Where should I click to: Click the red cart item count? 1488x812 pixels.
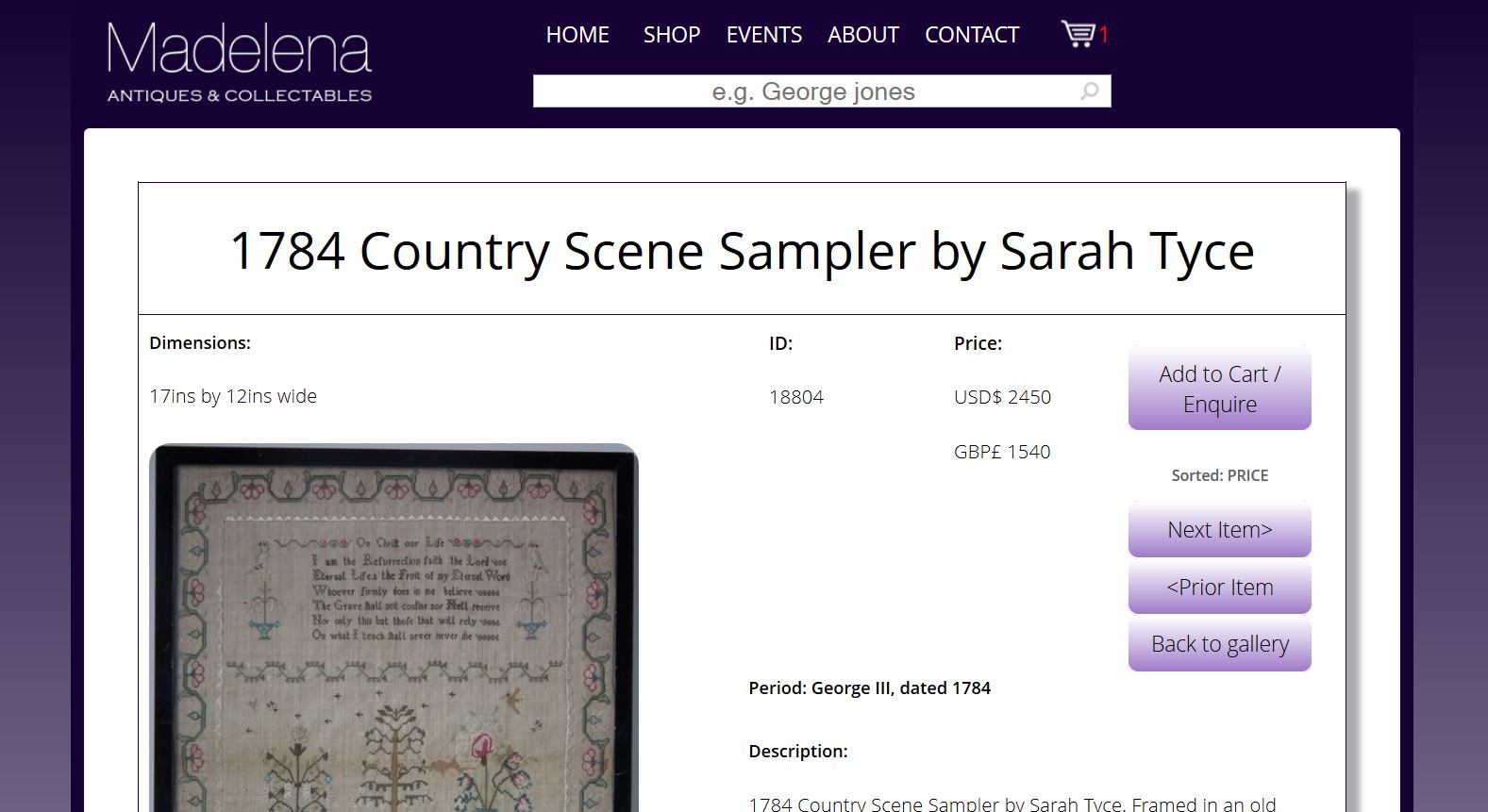pos(1104,36)
